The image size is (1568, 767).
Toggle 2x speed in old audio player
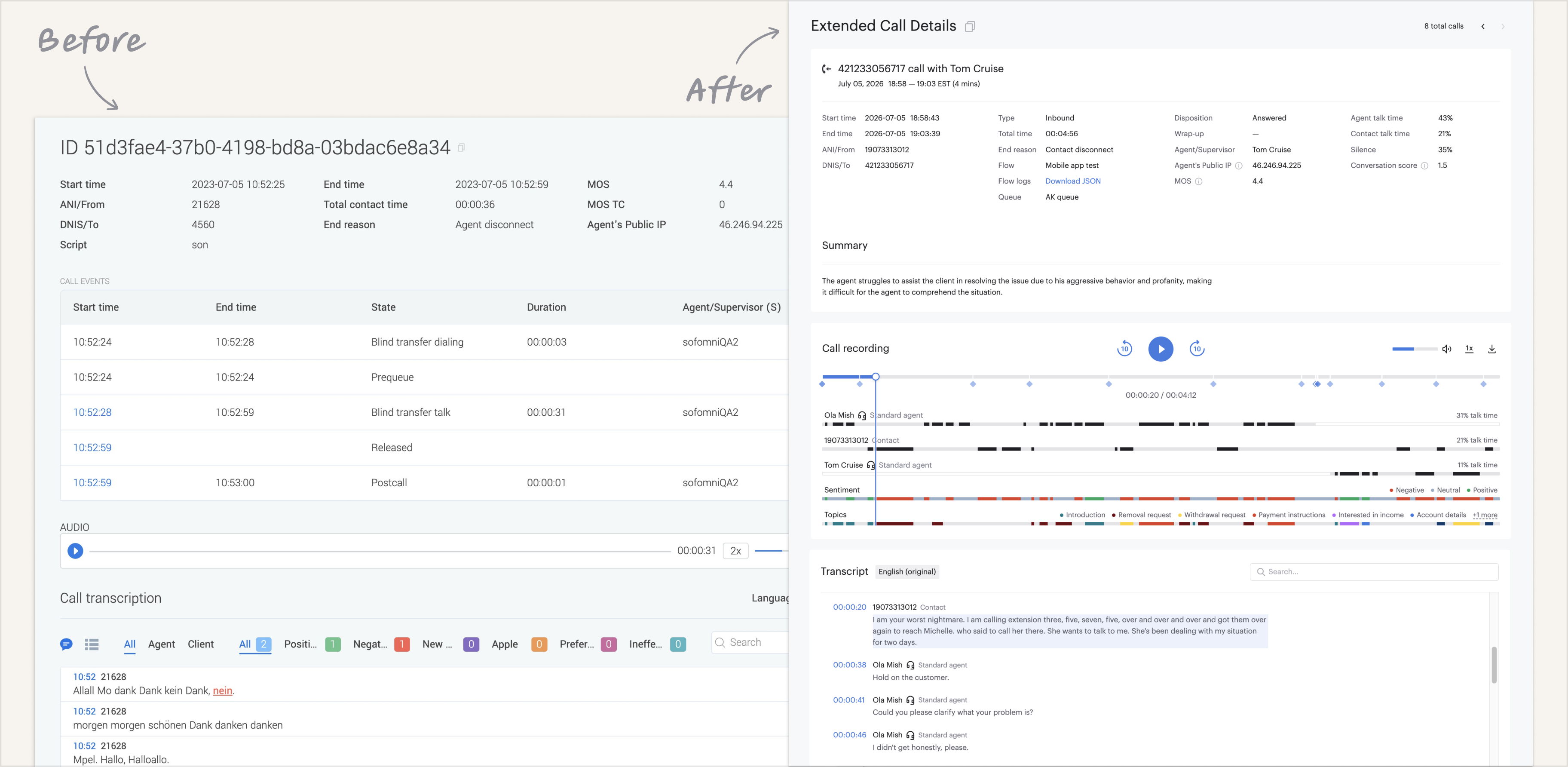click(x=735, y=551)
